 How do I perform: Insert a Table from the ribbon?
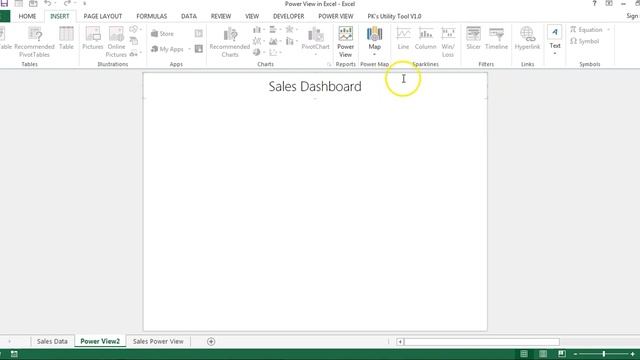click(x=66, y=39)
